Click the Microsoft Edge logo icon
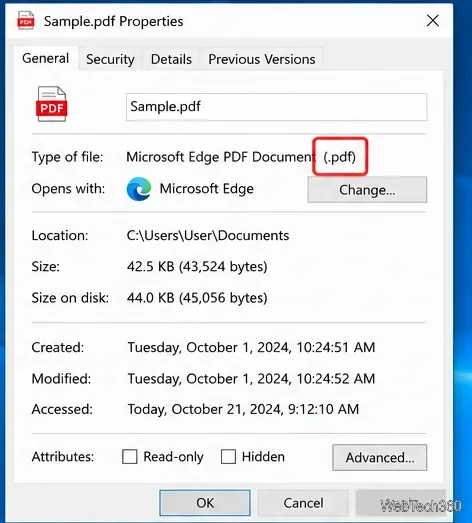 [139, 189]
